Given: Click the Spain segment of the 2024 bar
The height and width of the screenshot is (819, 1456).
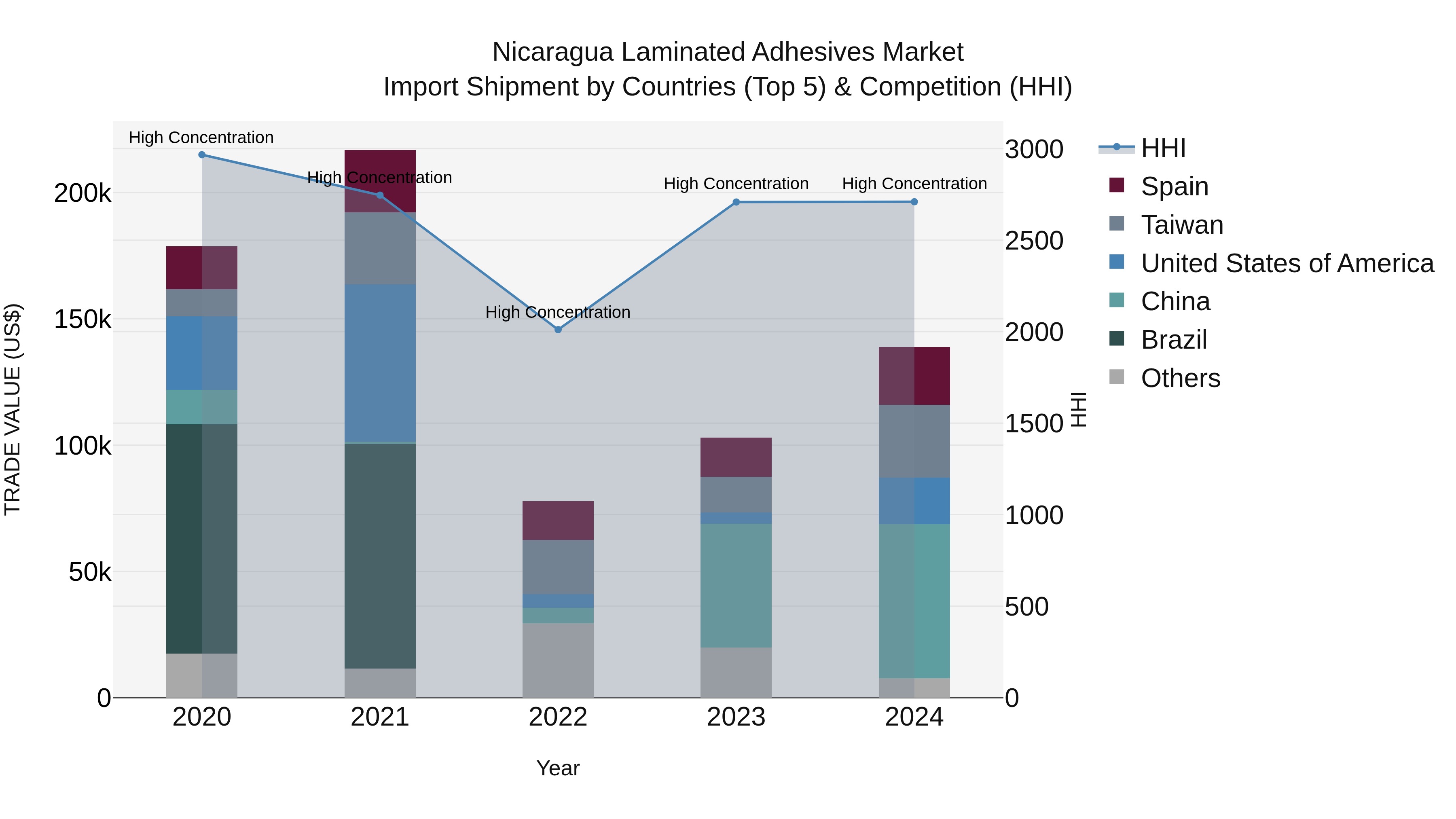Looking at the screenshot, I should pos(914,377).
